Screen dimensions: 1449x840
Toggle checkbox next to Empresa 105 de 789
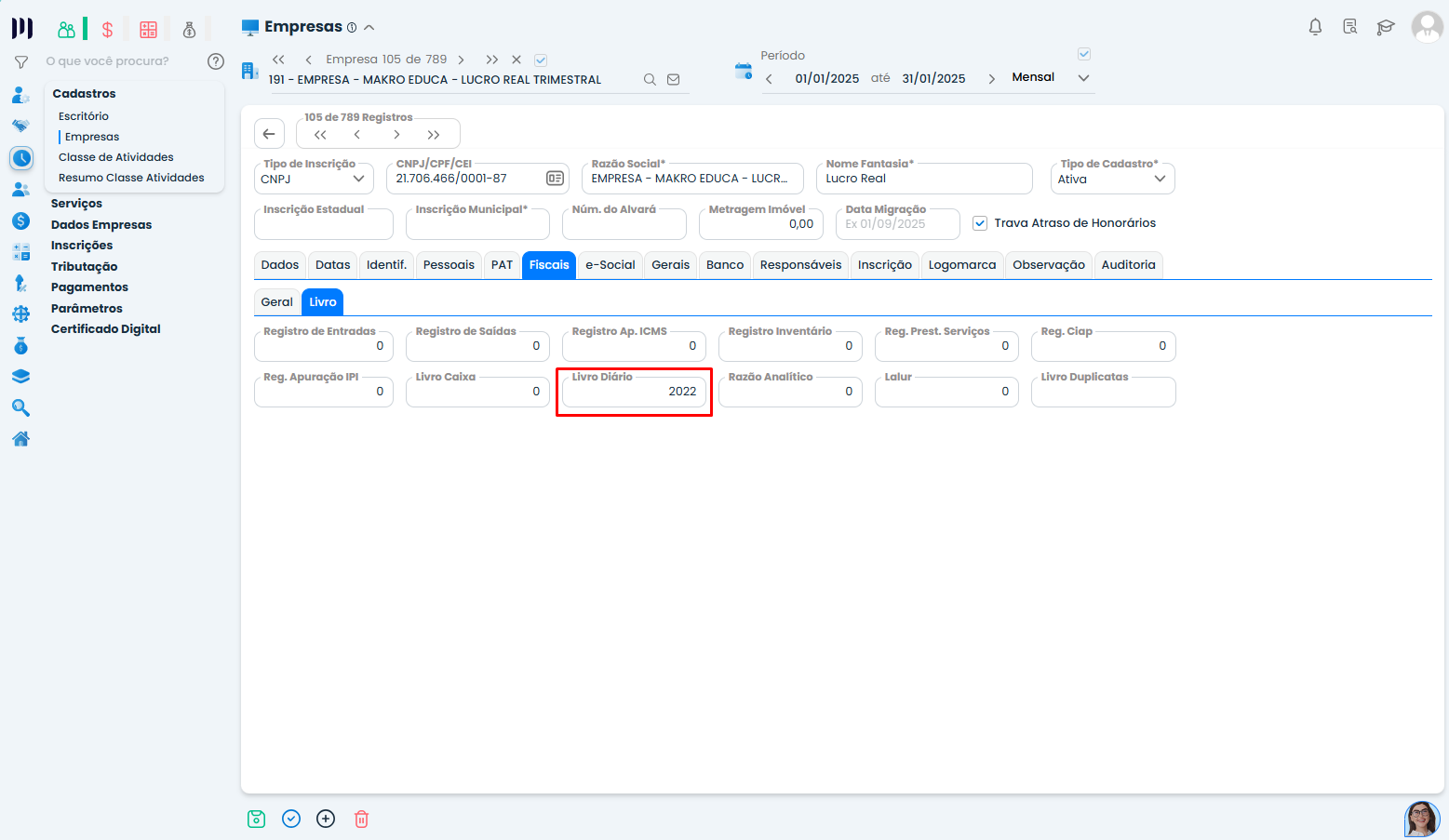tap(541, 60)
